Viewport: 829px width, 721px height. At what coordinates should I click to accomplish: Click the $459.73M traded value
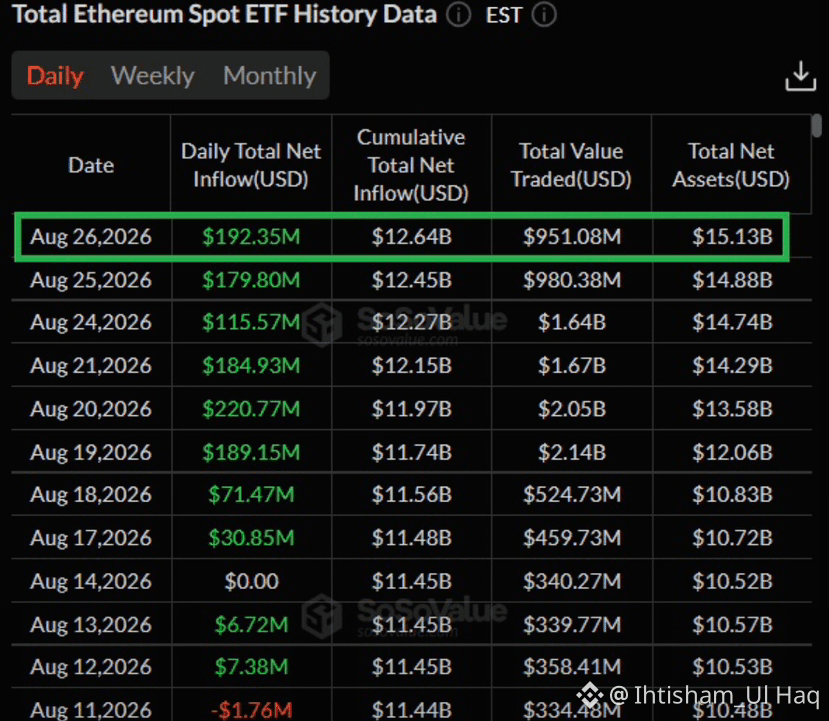coord(572,538)
